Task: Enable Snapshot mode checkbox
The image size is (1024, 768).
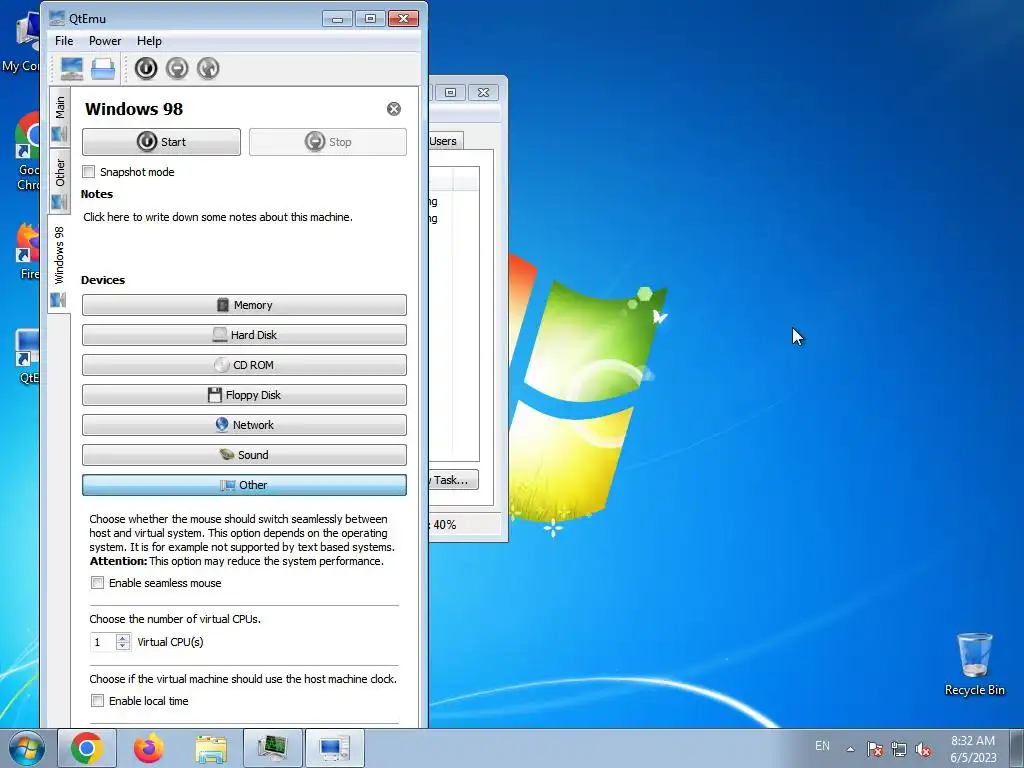Action: pyautogui.click(x=89, y=172)
